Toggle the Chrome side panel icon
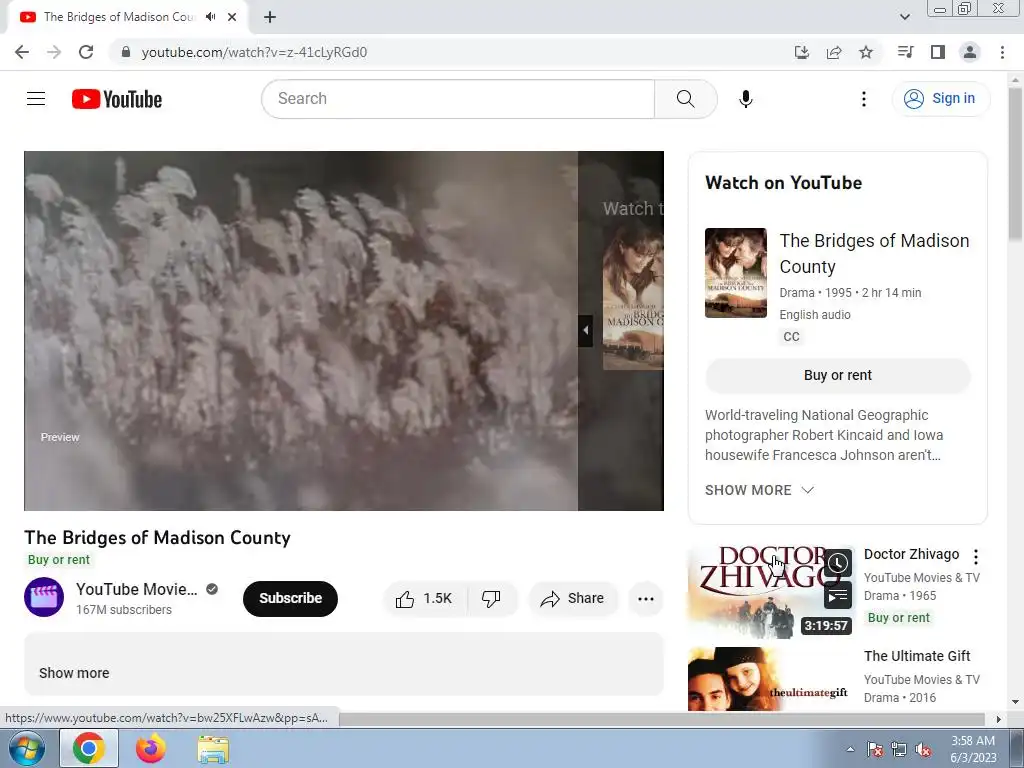This screenshot has height=768, width=1024. tap(938, 52)
